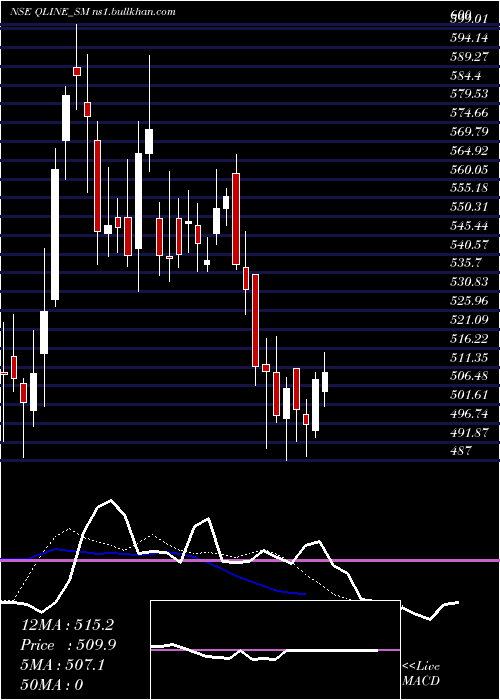Click the 569.79 price axis label
The width and height of the screenshot is (500, 700).
pyautogui.click(x=469, y=132)
